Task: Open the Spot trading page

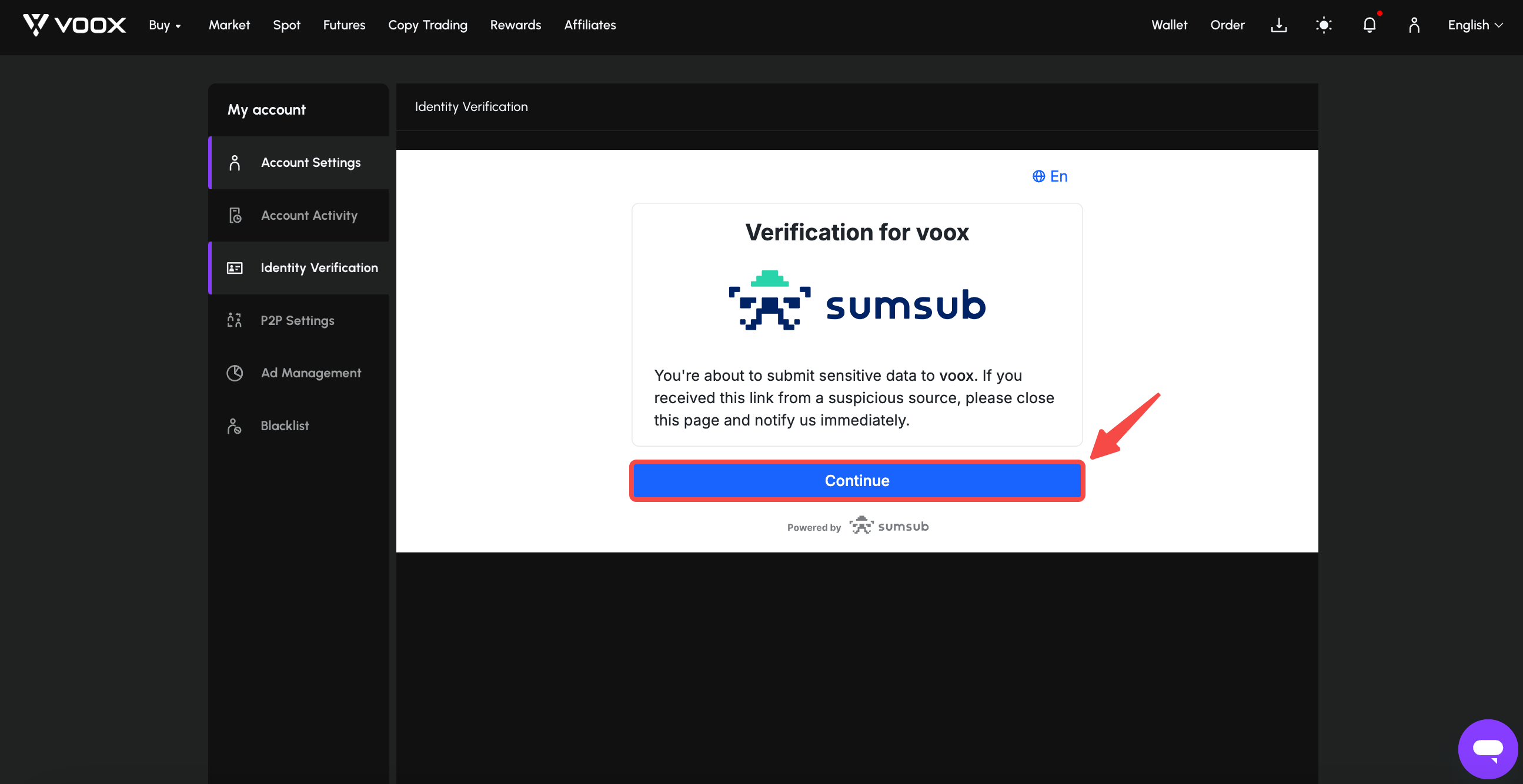Action: pyautogui.click(x=286, y=25)
